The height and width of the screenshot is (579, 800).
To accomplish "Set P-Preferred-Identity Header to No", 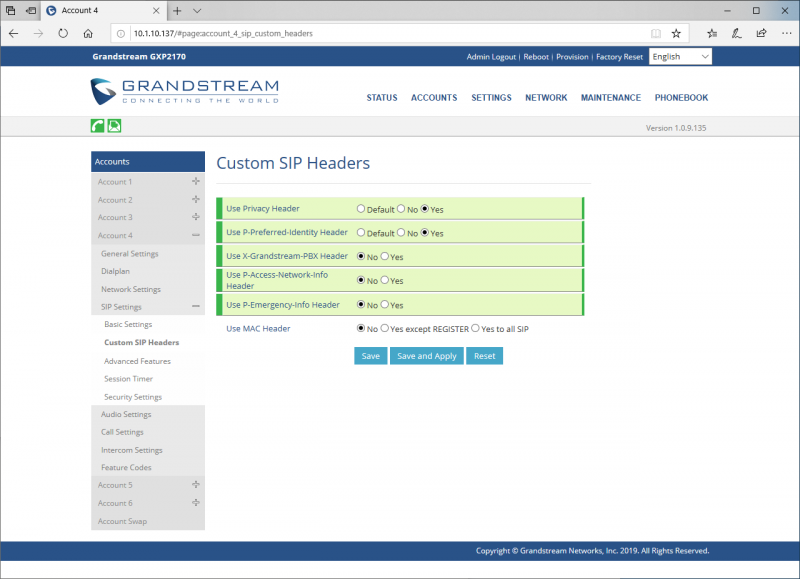I will 401,233.
